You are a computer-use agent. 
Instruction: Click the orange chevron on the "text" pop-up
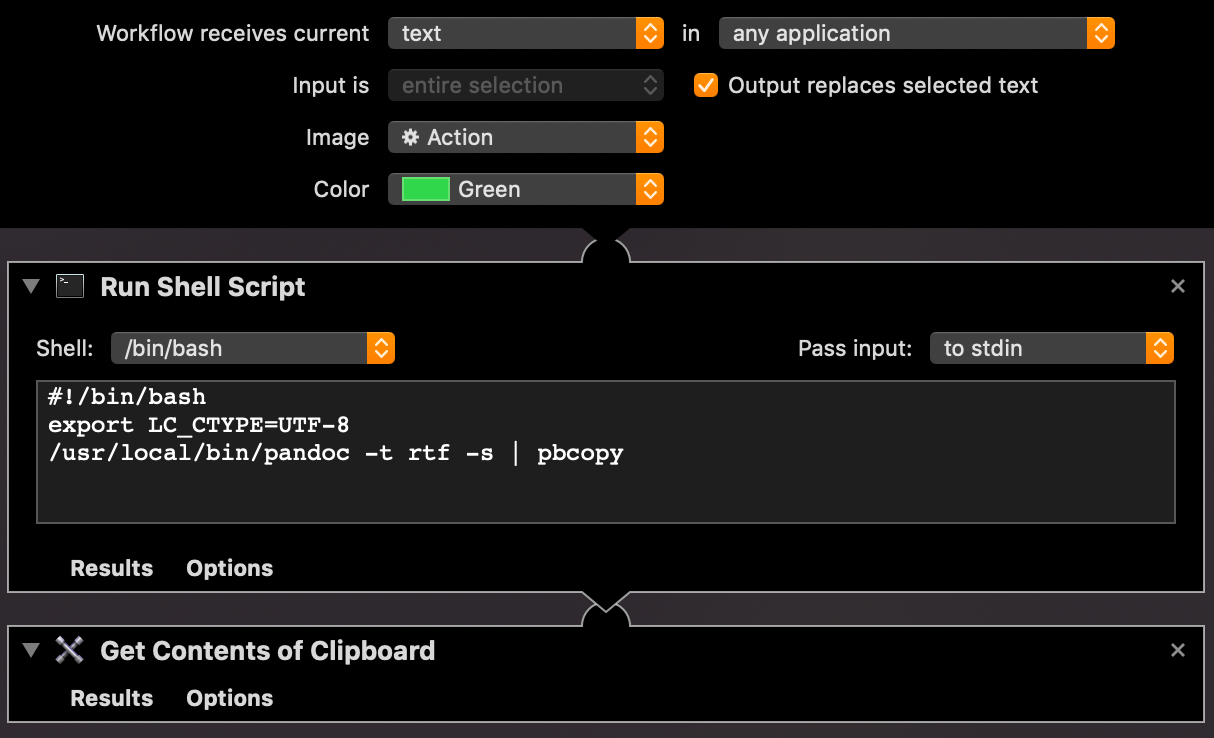649,33
